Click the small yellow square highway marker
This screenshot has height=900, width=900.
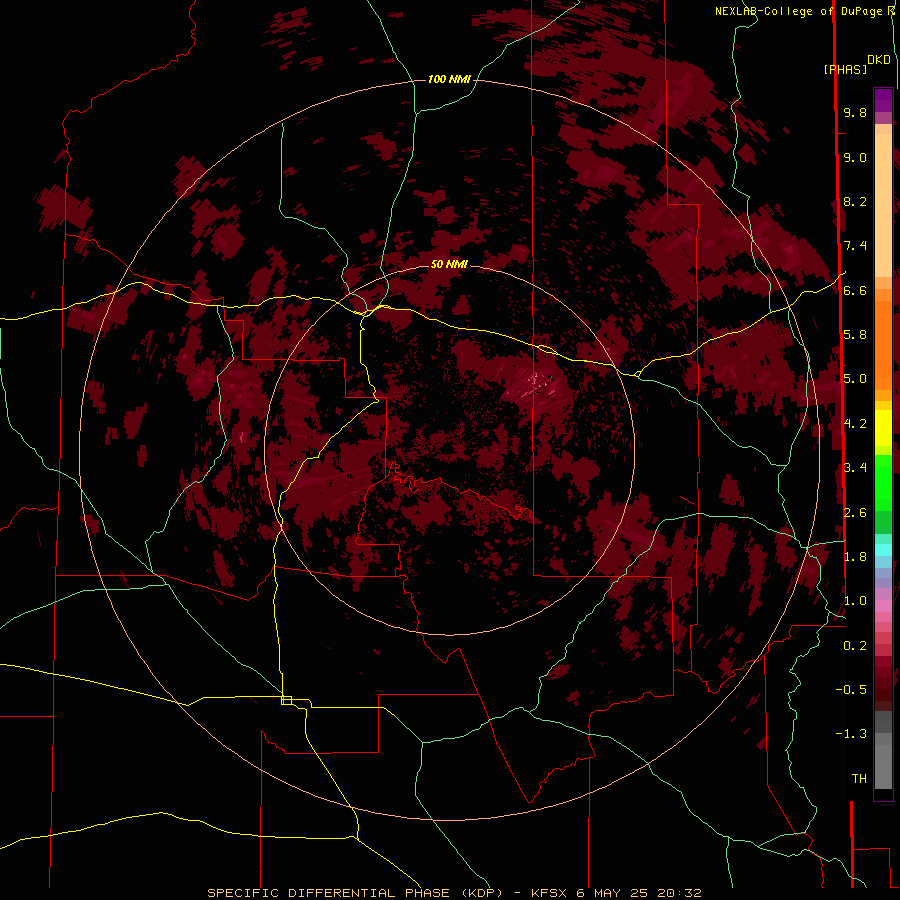pyautogui.click(x=286, y=700)
